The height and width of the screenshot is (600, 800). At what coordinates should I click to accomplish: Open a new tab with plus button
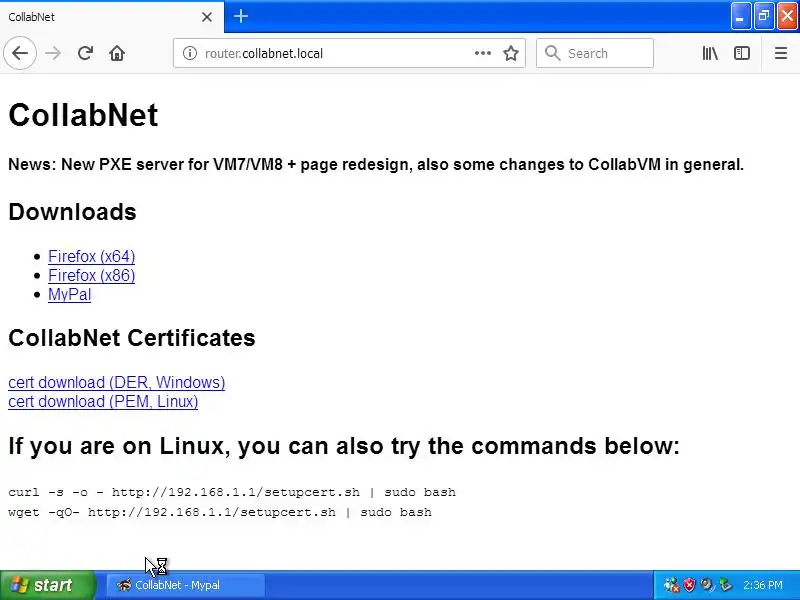coord(241,16)
